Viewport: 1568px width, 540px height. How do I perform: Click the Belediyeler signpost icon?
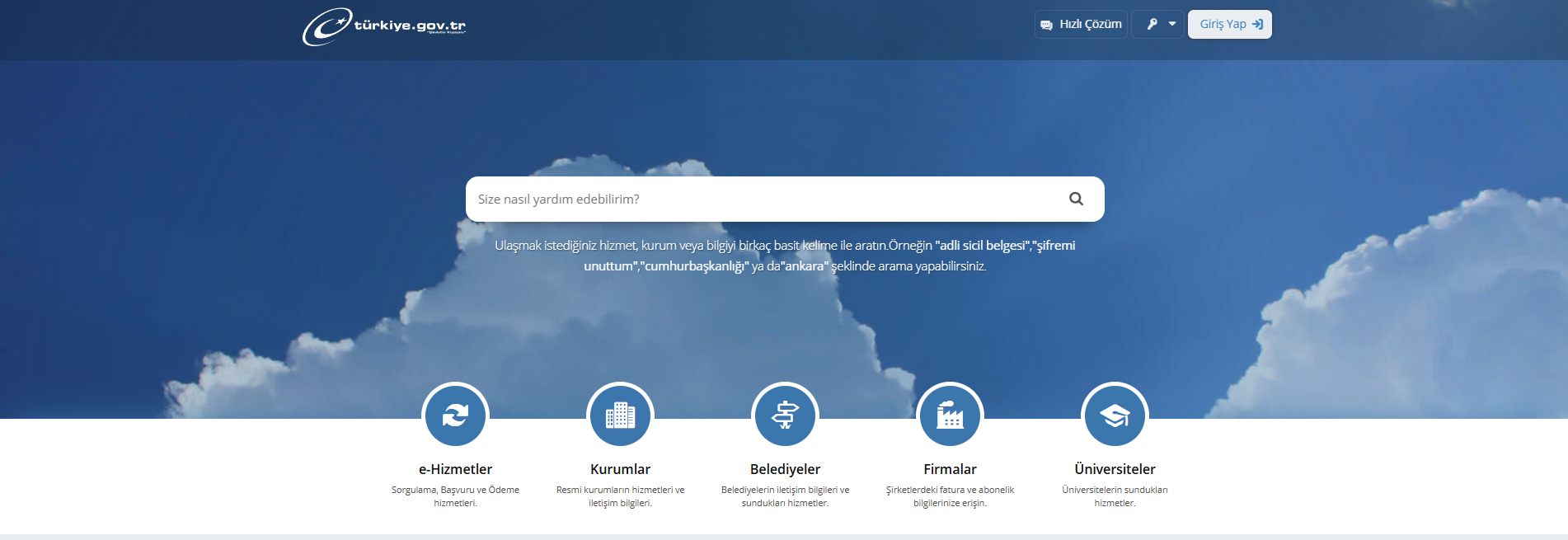tap(785, 416)
